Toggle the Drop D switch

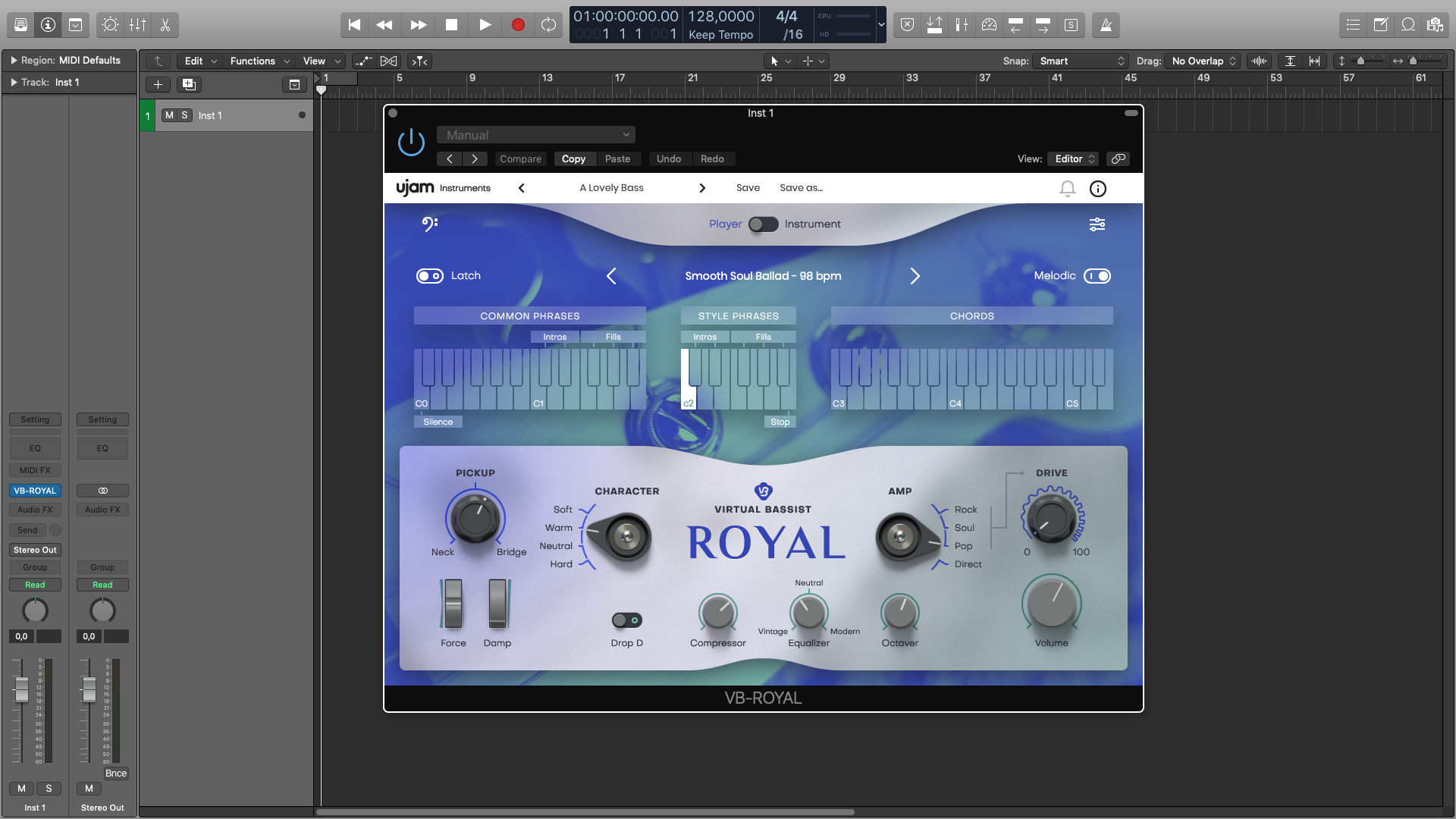tap(626, 620)
